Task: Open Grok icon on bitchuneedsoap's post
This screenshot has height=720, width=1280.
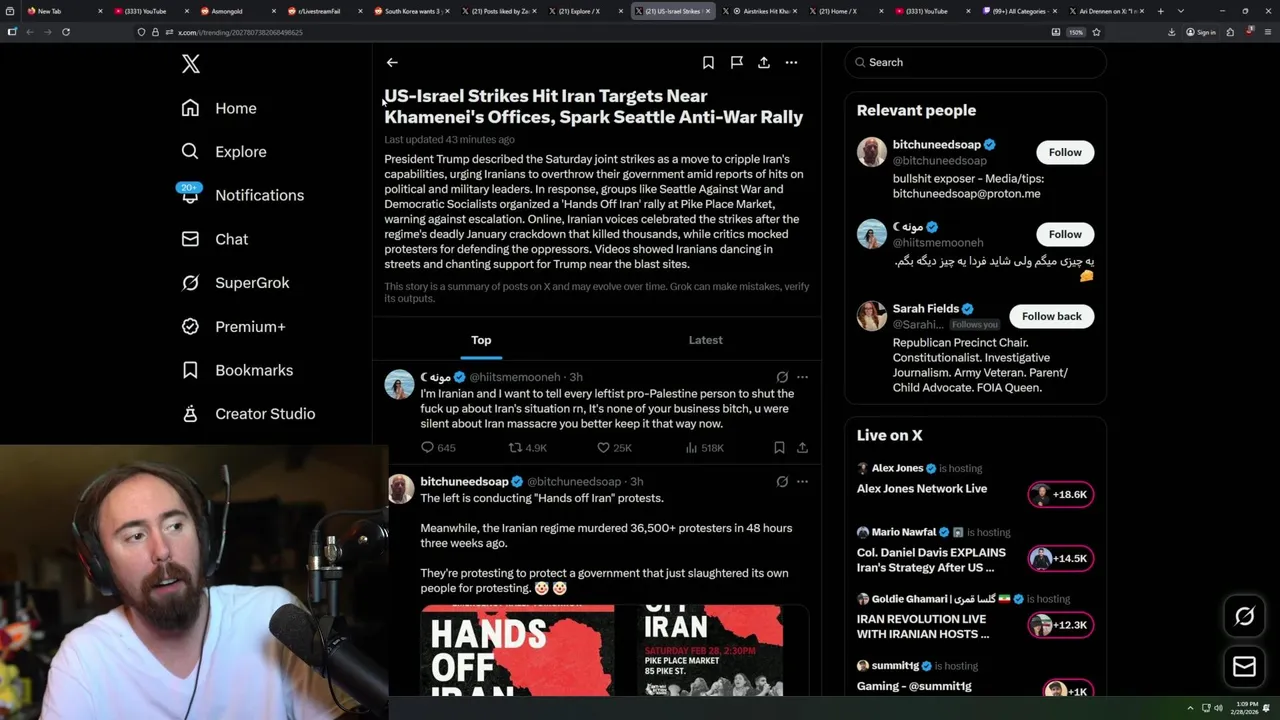Action: (x=782, y=481)
